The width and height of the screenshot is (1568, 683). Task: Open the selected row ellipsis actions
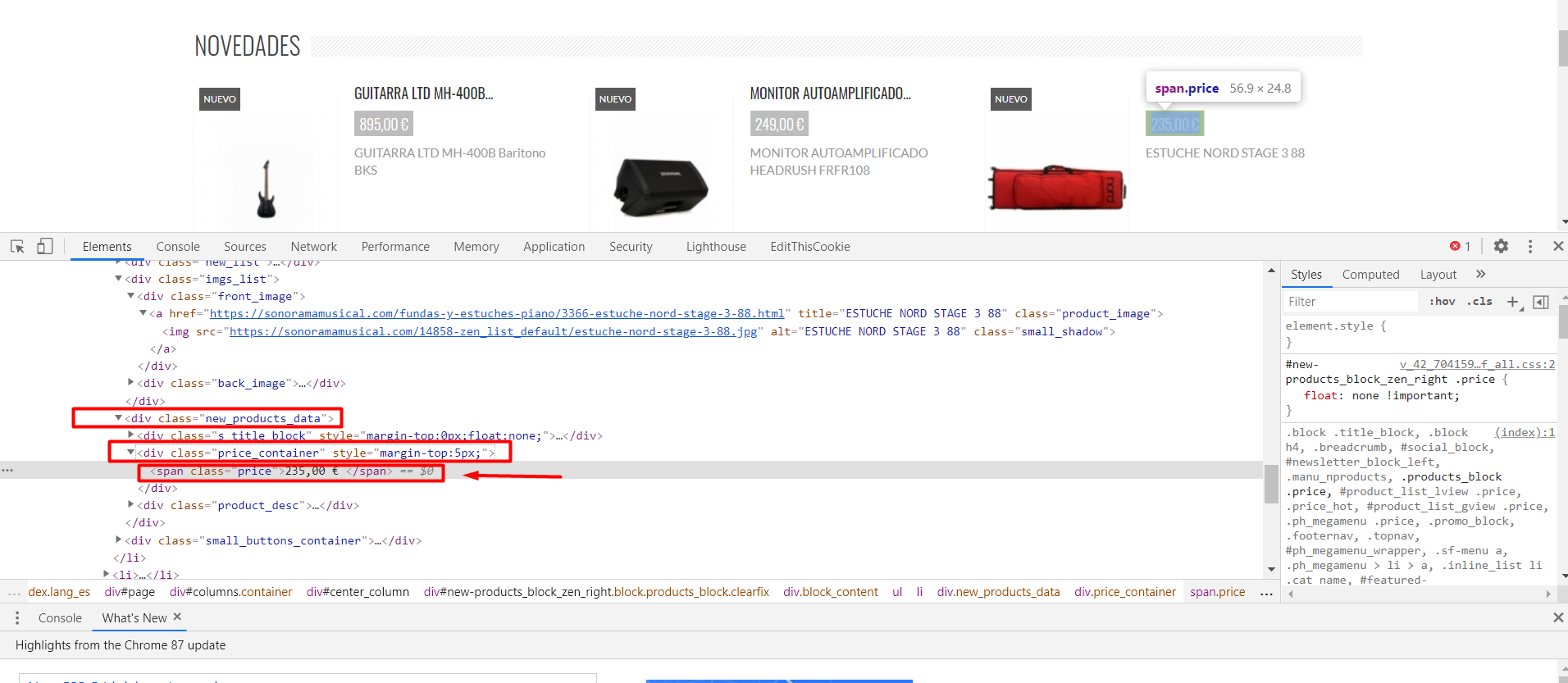tap(7, 470)
